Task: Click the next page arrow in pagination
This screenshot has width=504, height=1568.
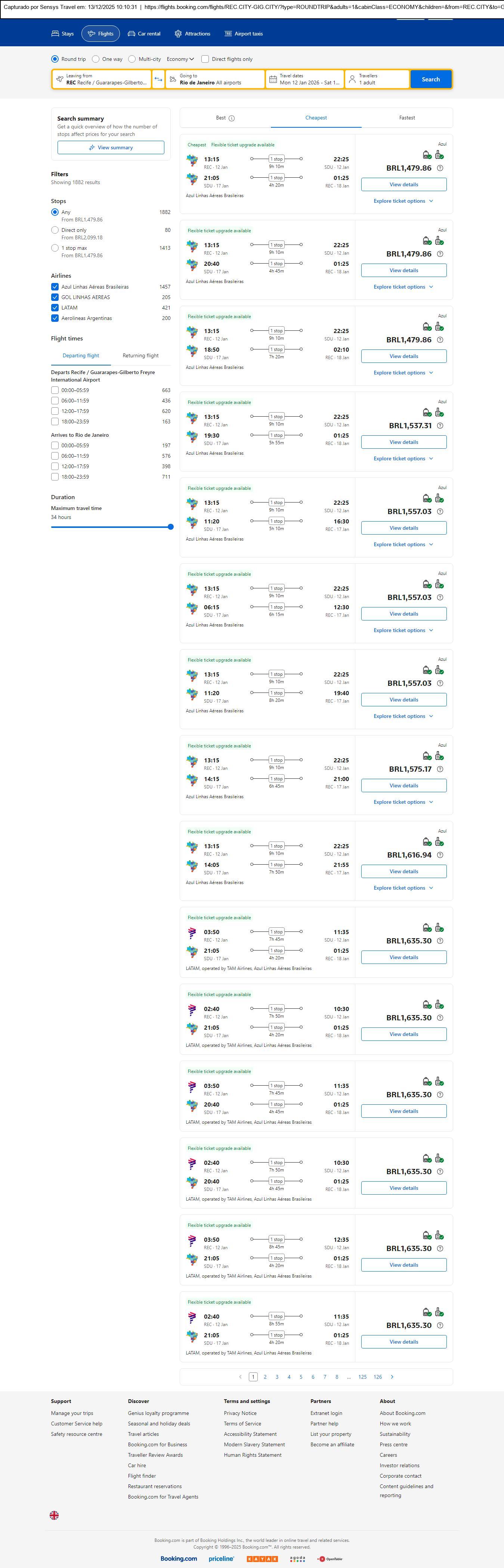Action: (392, 1376)
